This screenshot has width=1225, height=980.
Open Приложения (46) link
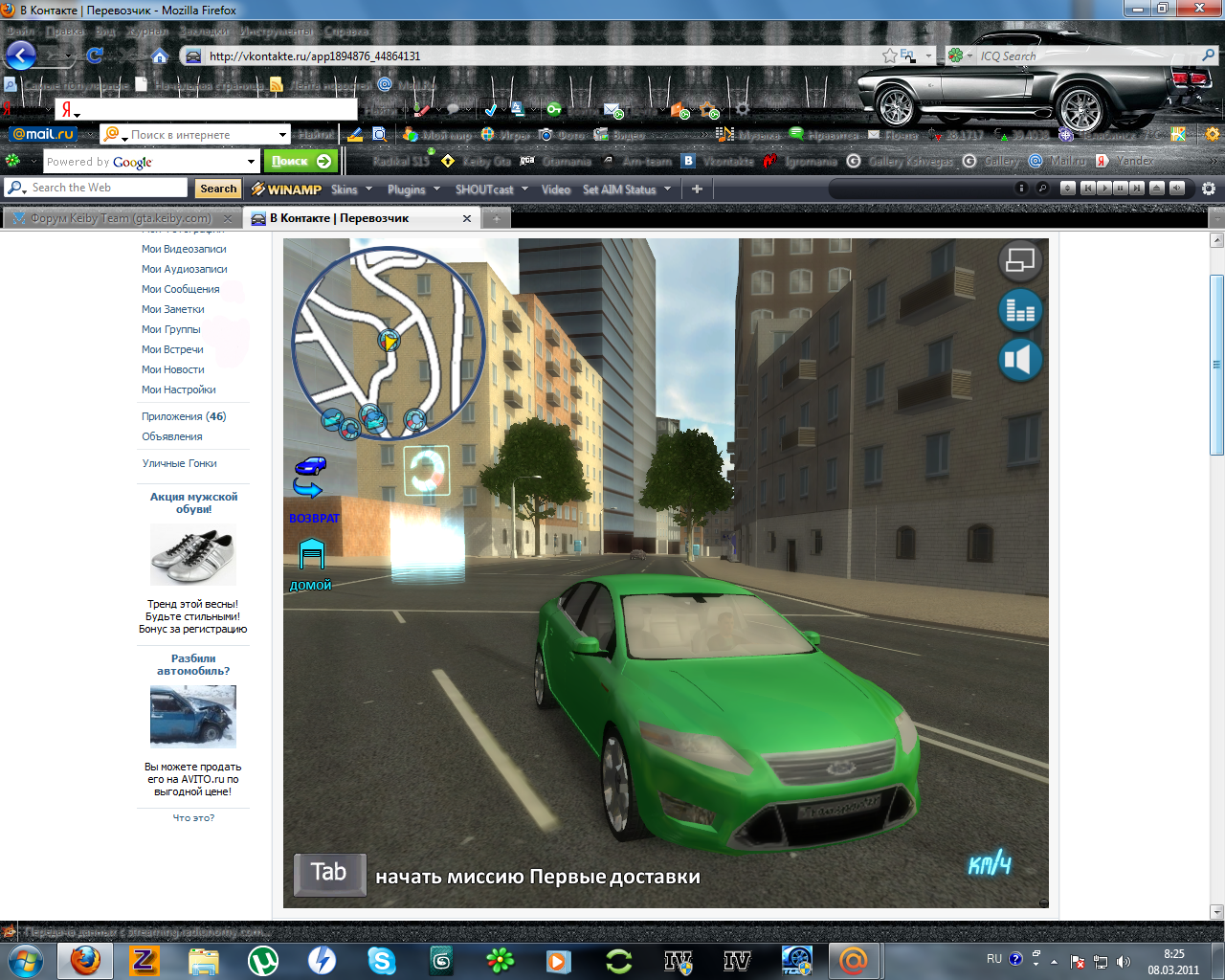coord(184,416)
